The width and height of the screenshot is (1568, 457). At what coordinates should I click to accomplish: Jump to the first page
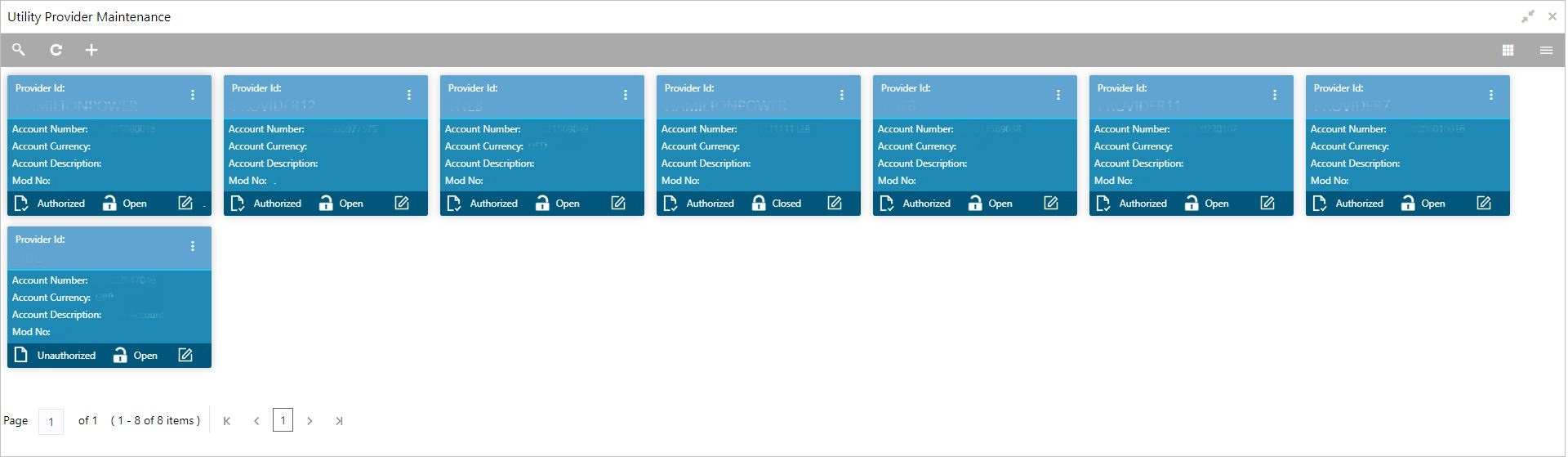[227, 421]
